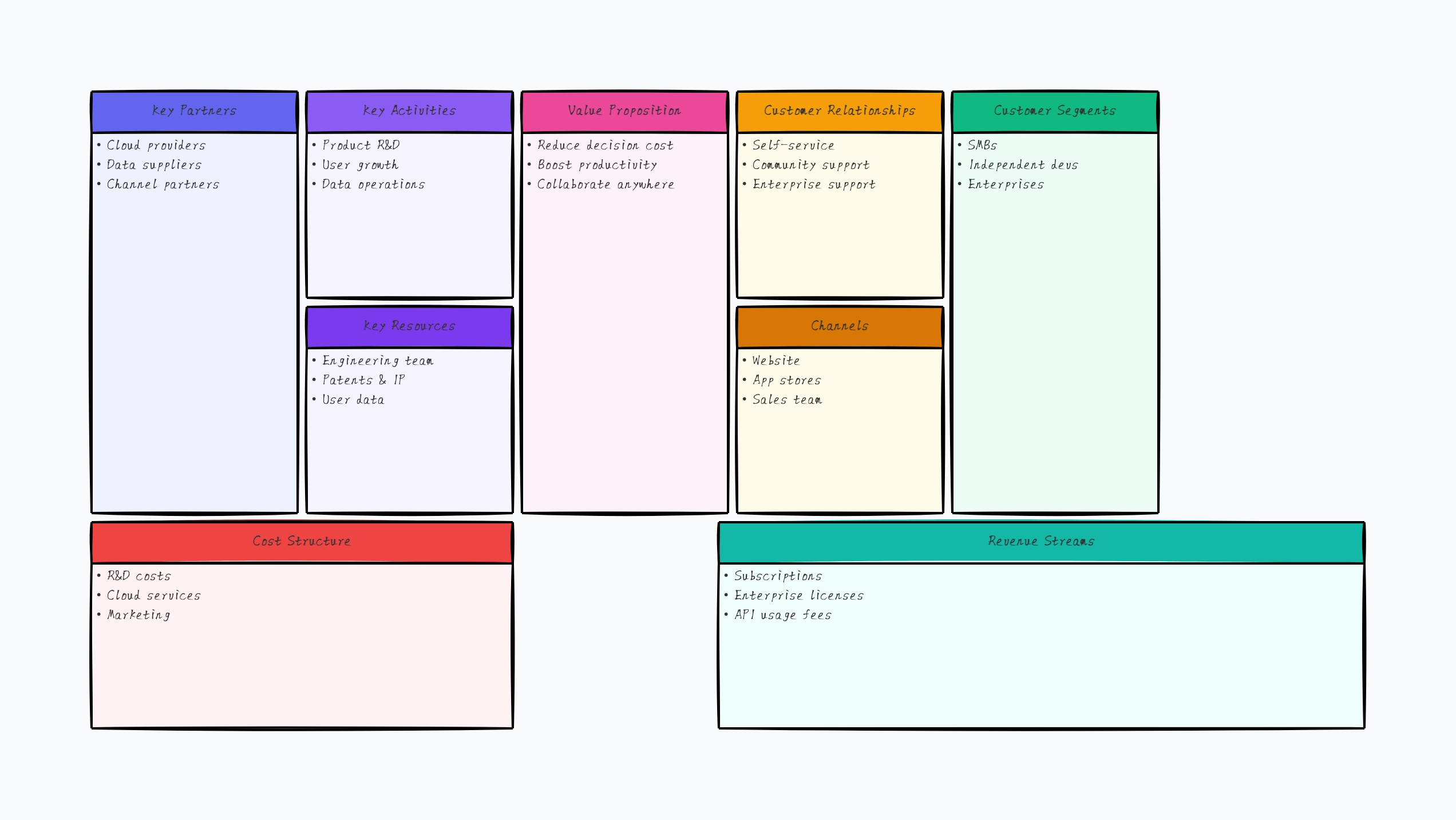Viewport: 1456px width, 820px height.
Task: Select the Enterprise support entry
Action: coord(813,184)
